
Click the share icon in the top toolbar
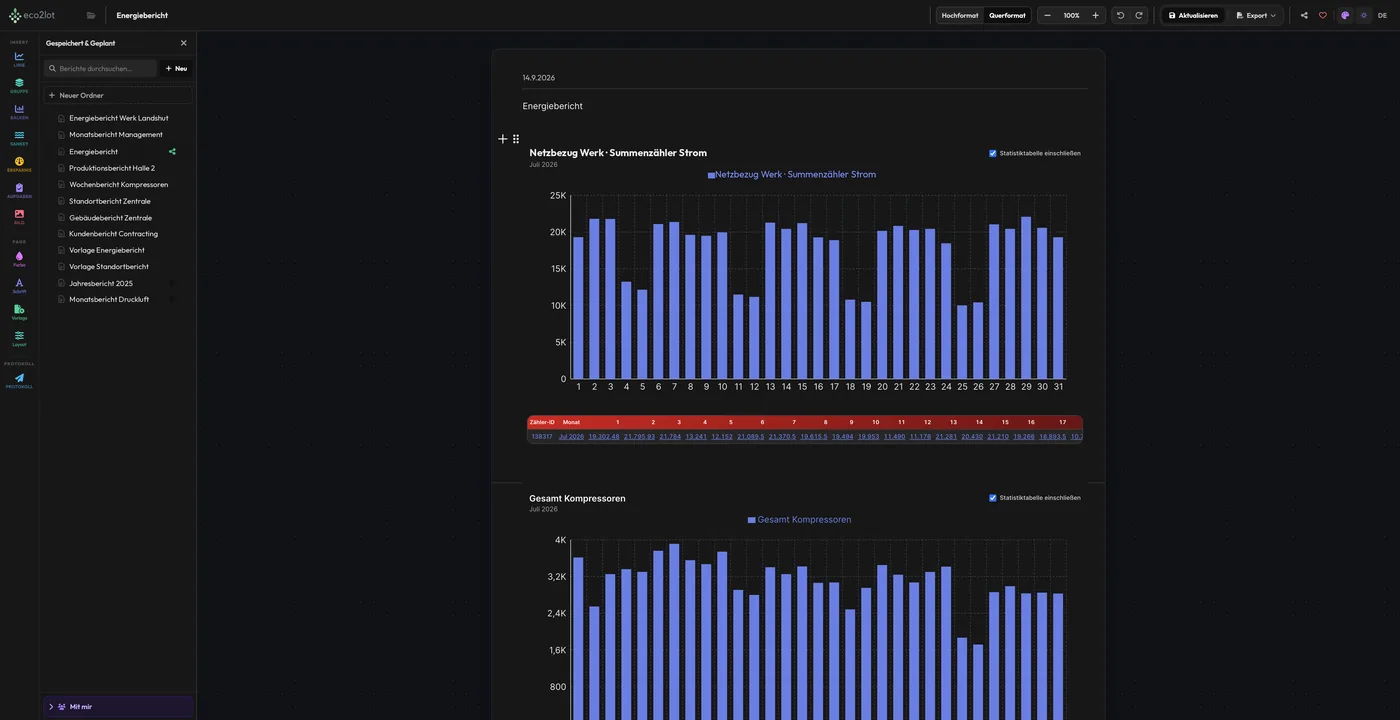point(1304,15)
